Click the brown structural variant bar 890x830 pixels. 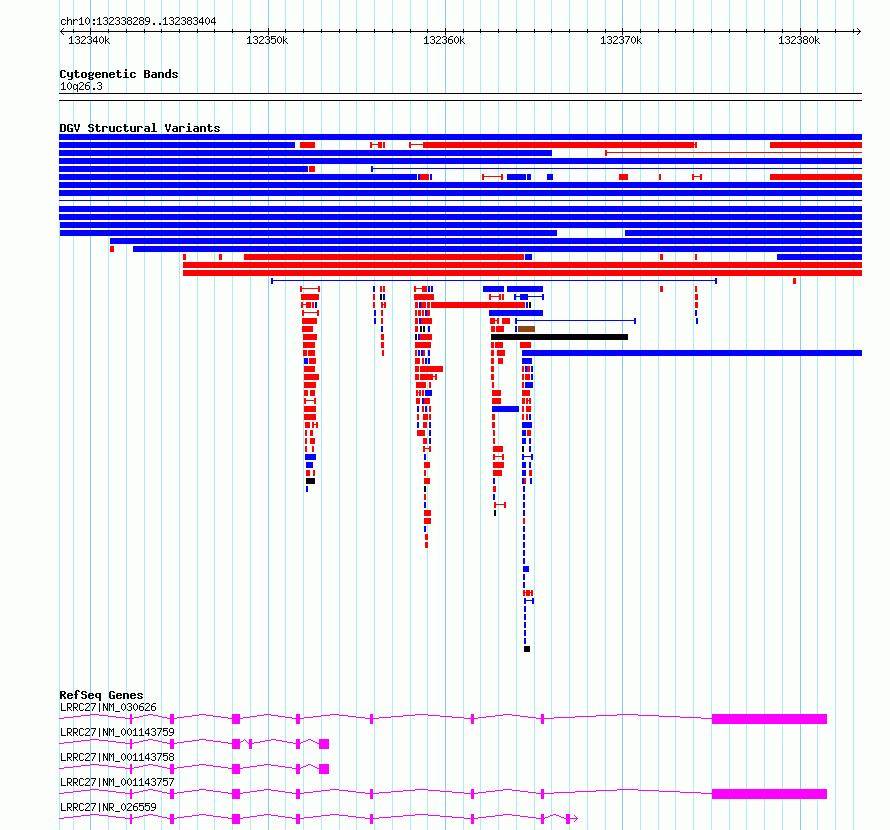point(526,329)
